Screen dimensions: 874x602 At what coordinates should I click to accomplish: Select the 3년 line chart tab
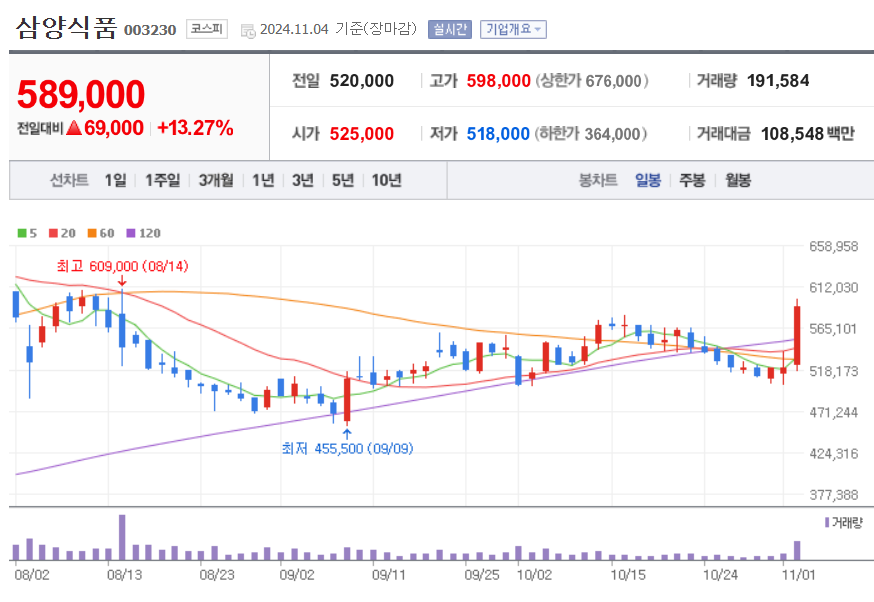[x=303, y=180]
